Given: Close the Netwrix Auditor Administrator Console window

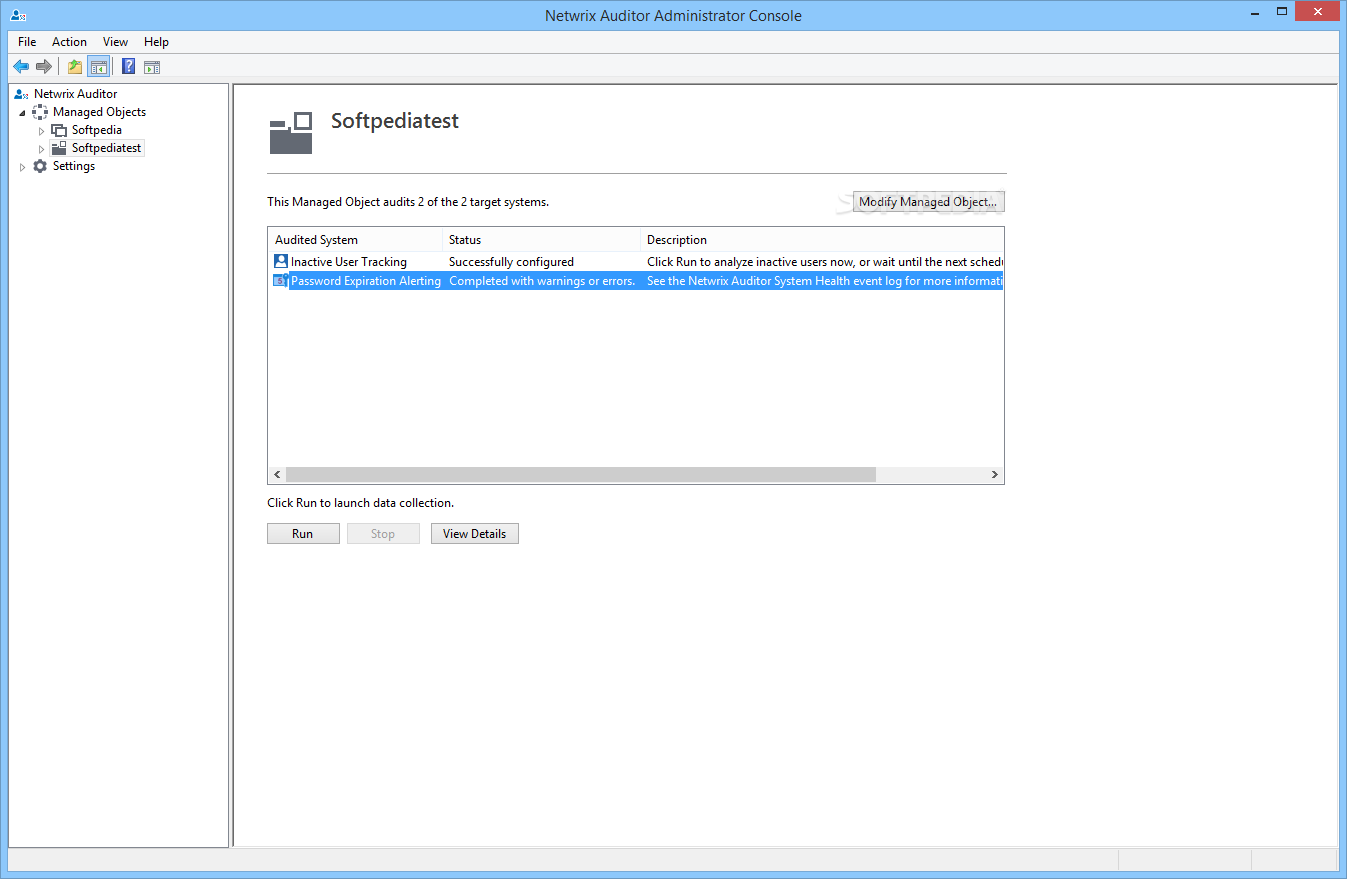Looking at the screenshot, I should coord(1317,12).
